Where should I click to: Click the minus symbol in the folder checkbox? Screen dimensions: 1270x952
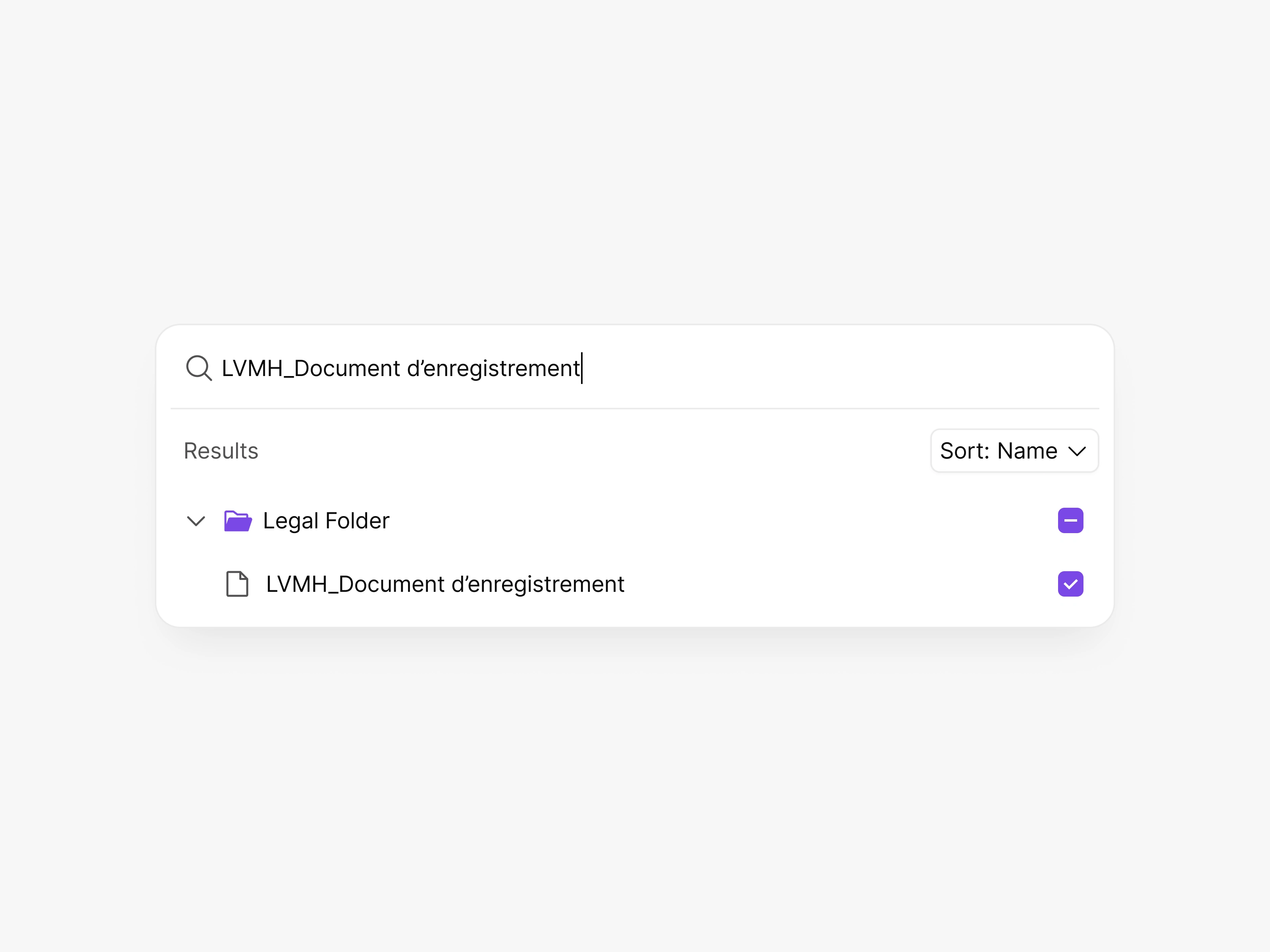click(1070, 520)
